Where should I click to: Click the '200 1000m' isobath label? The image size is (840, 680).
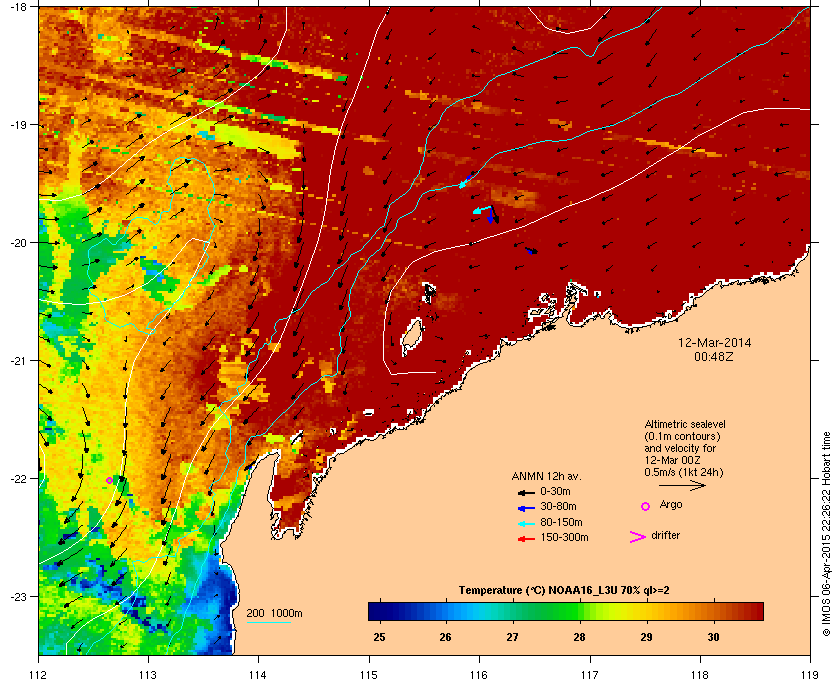pyautogui.click(x=274, y=614)
